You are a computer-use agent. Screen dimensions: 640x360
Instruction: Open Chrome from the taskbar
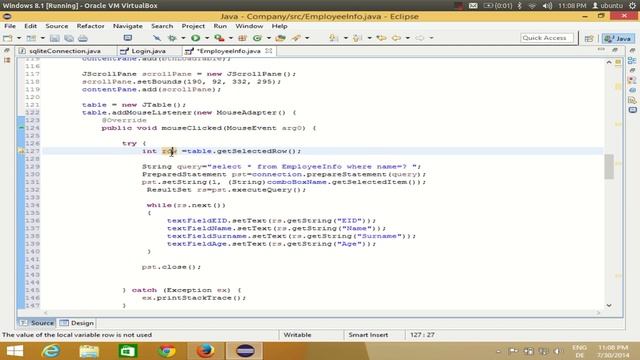click(x=167, y=351)
